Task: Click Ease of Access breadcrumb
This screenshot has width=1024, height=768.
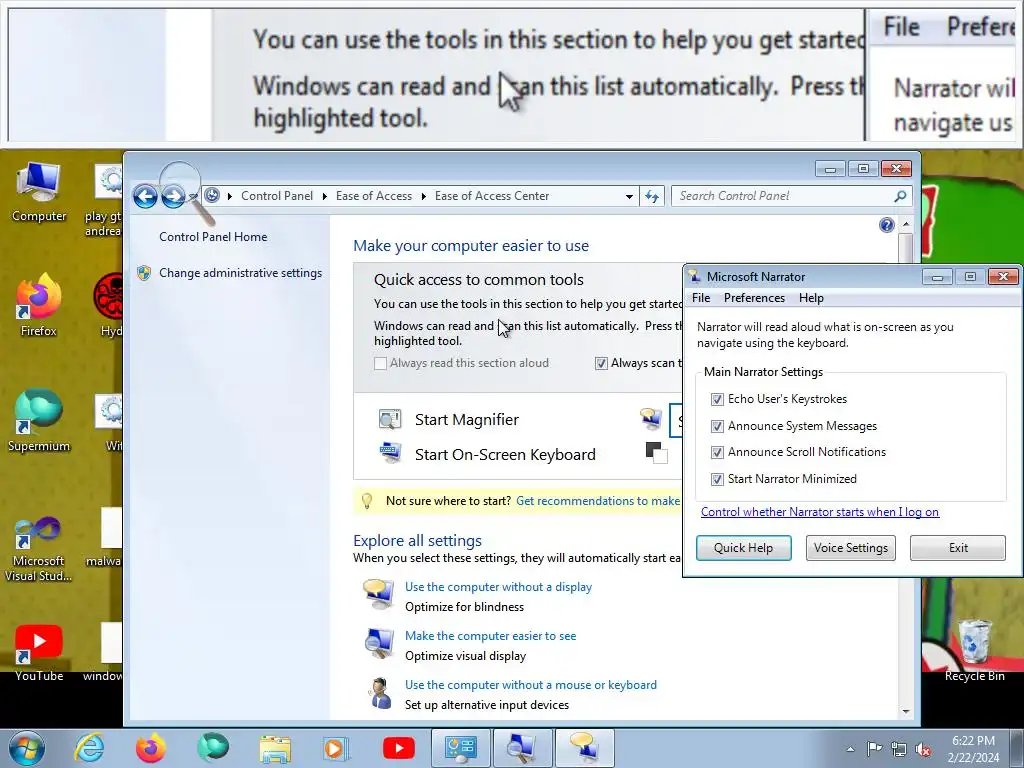Action: (x=374, y=196)
